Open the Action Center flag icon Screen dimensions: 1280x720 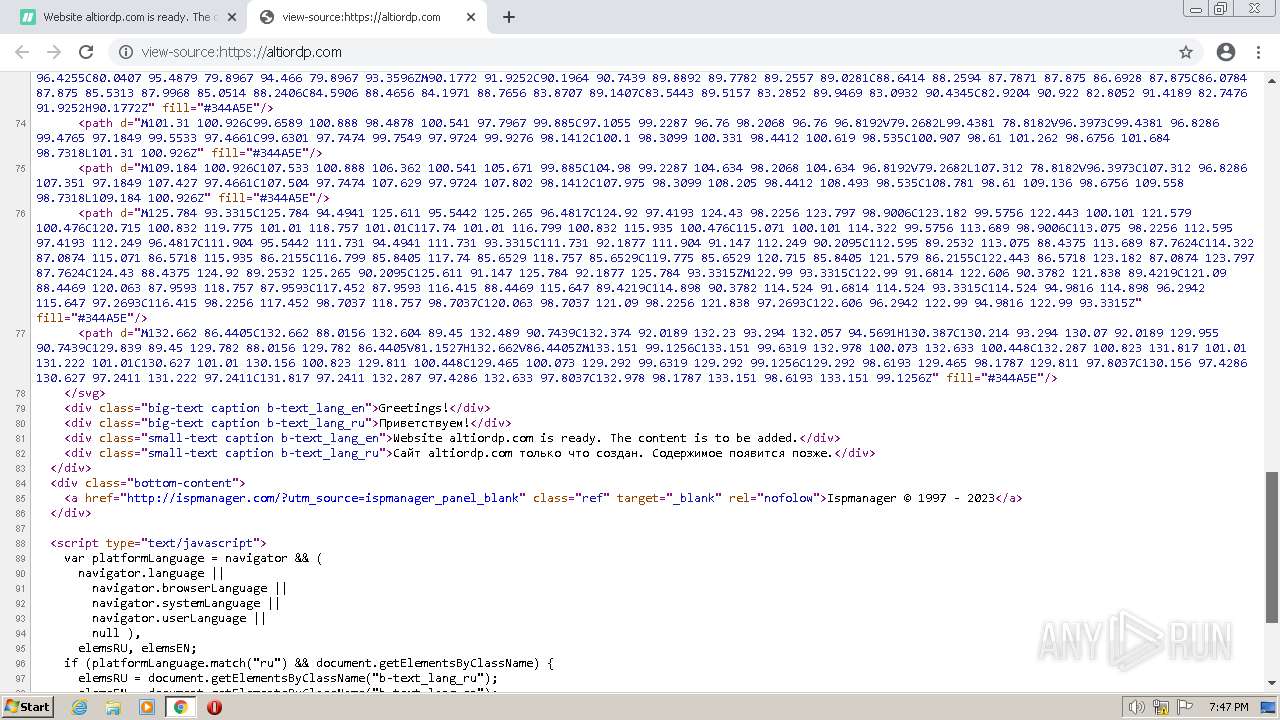[x=1184, y=707]
